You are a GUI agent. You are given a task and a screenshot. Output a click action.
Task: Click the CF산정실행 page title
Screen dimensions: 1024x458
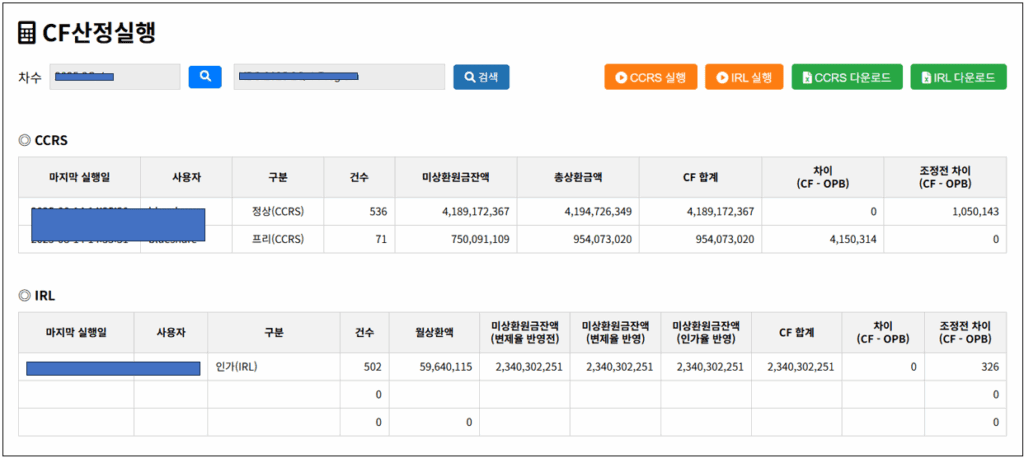(99, 33)
